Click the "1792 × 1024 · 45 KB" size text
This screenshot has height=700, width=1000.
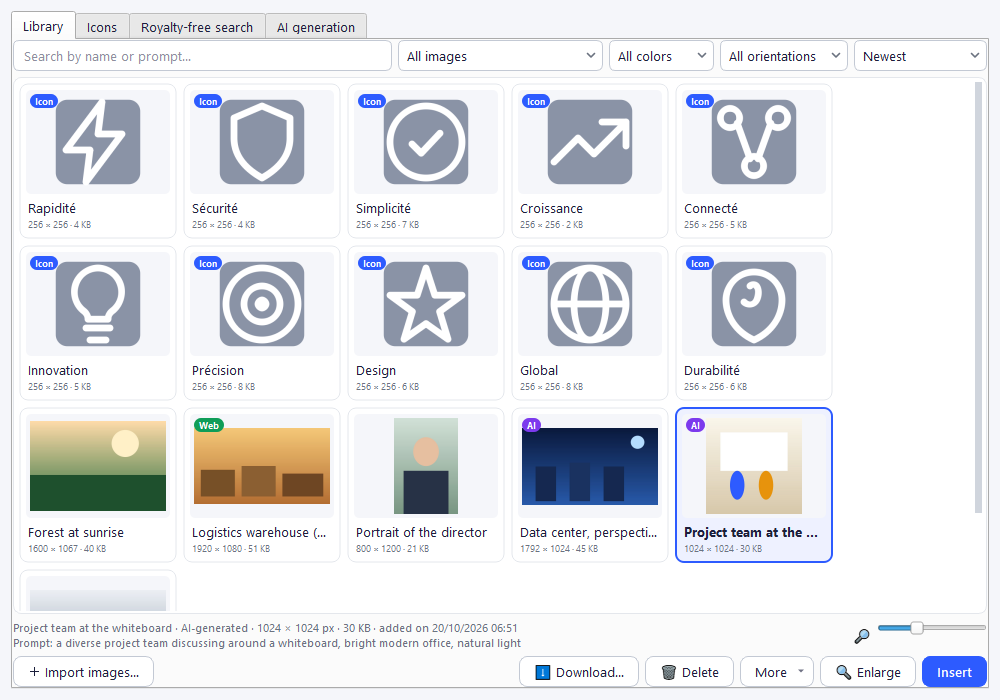(559, 549)
